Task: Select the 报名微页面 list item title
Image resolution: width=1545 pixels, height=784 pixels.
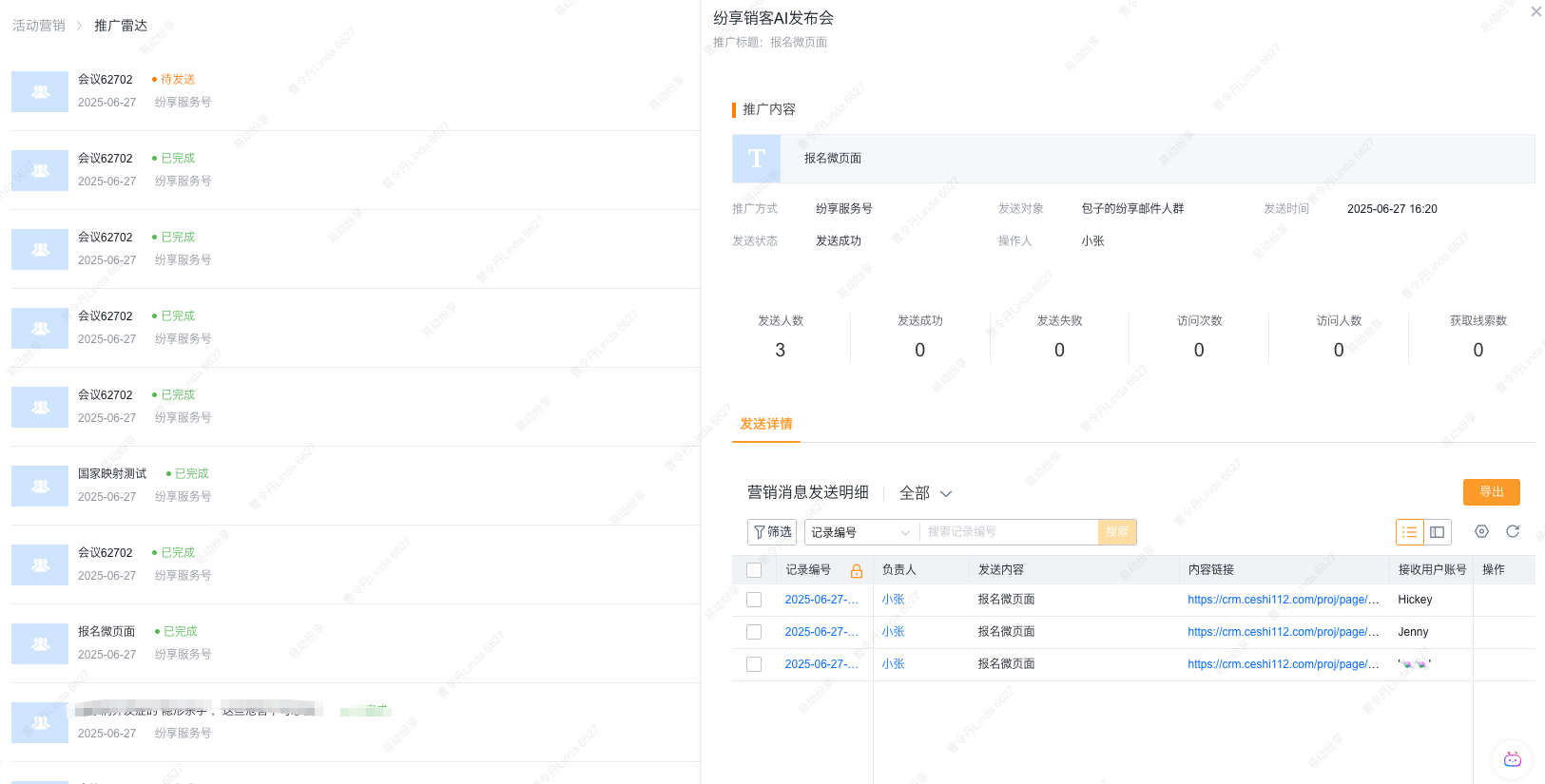Action: click(106, 631)
